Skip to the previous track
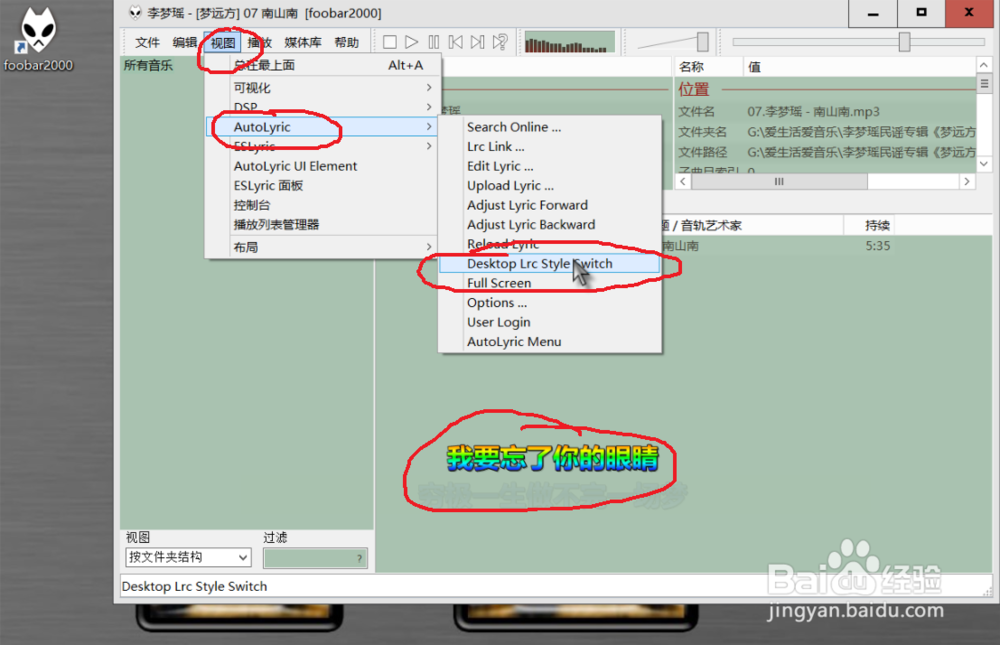 point(455,42)
